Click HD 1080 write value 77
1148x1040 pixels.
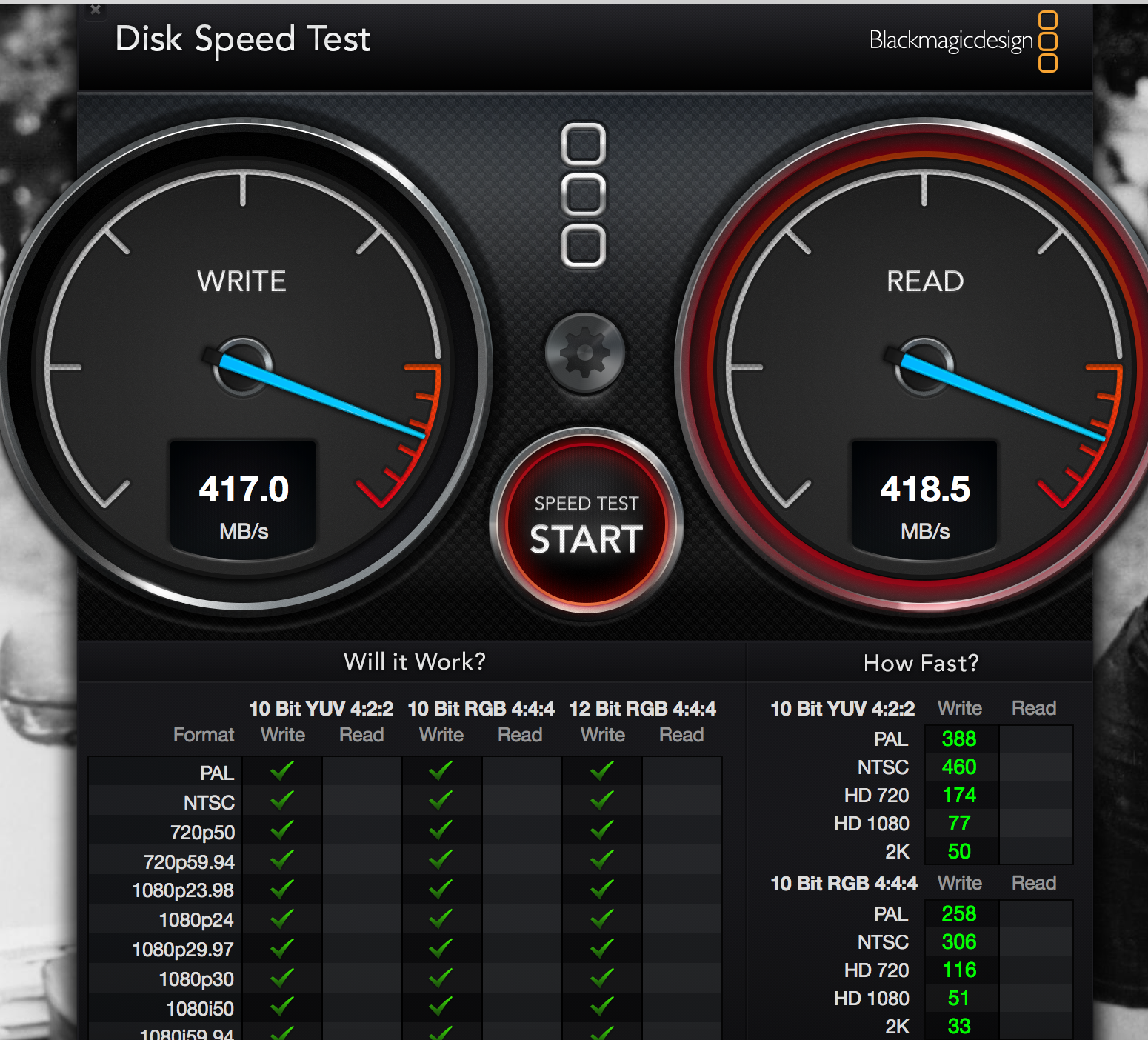click(959, 823)
